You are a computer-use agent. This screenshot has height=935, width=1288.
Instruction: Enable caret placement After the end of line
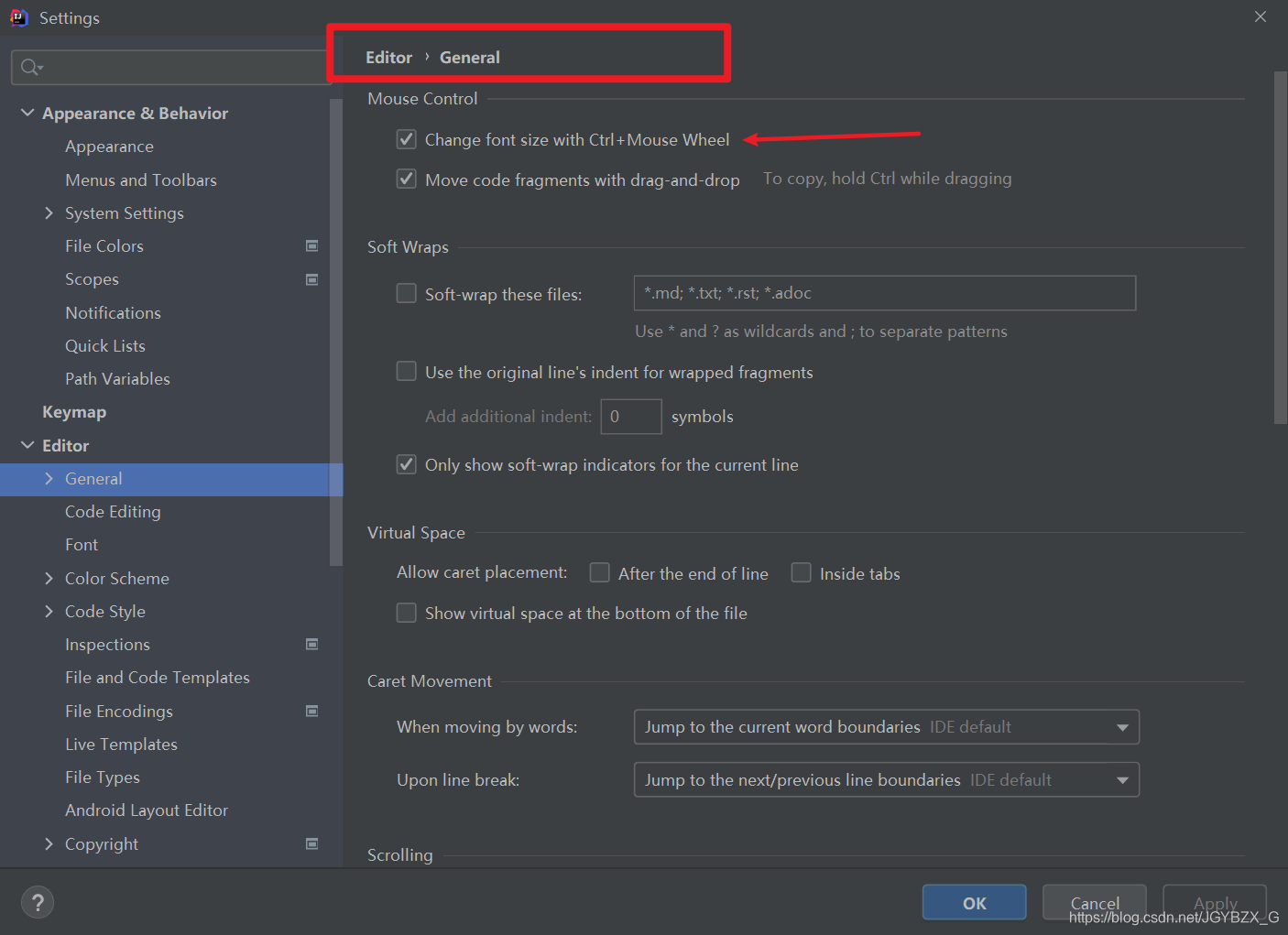coord(599,572)
